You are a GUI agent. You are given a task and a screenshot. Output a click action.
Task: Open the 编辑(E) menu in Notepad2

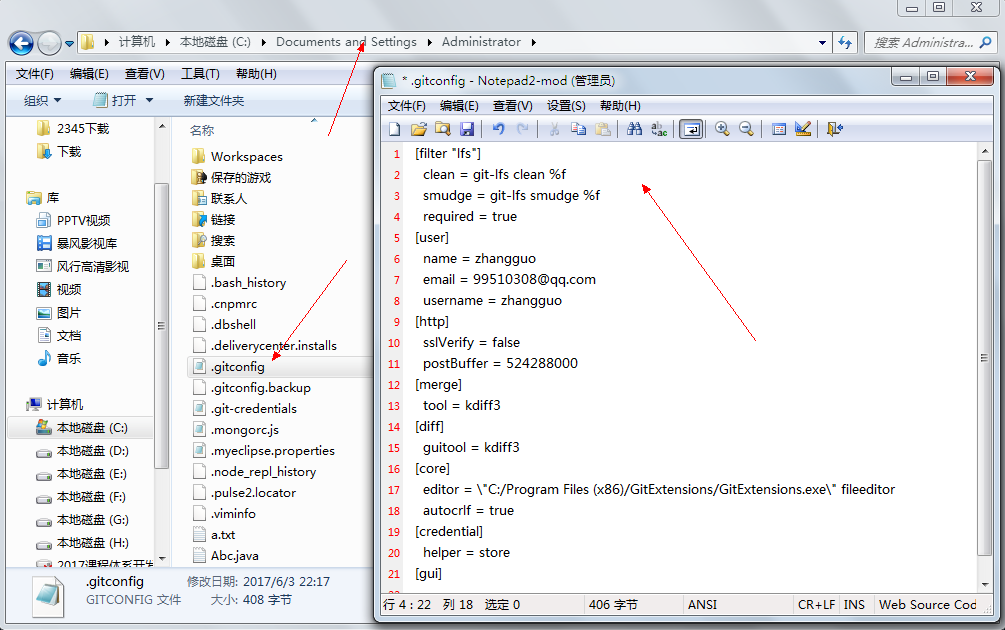(459, 106)
